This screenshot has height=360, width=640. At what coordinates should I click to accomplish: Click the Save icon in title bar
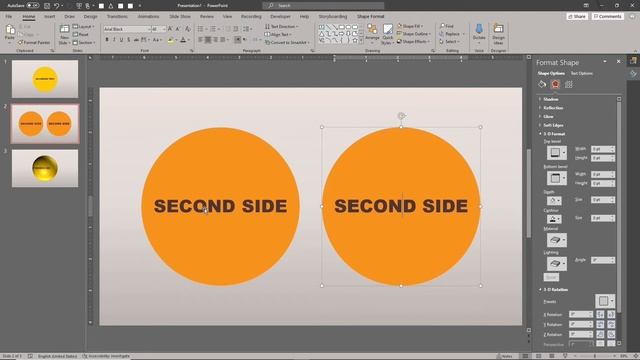(47, 6)
